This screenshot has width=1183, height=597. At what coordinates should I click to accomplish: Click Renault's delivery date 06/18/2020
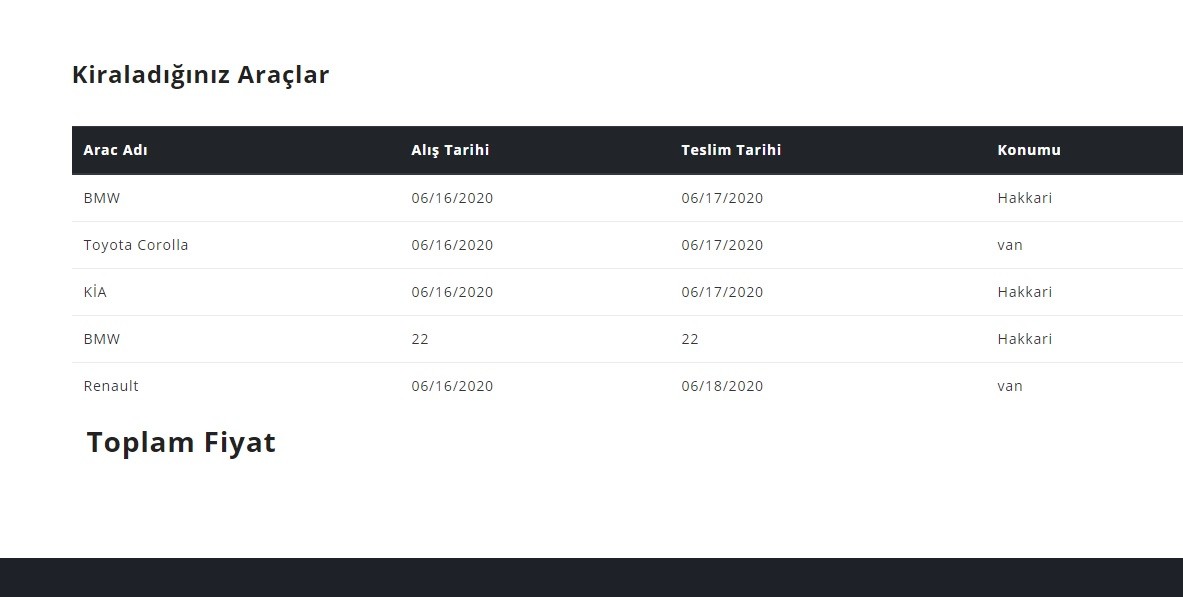click(722, 386)
